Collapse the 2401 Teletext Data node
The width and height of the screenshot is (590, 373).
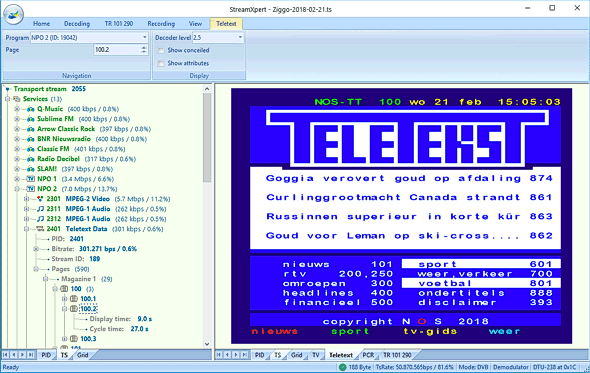point(26,229)
